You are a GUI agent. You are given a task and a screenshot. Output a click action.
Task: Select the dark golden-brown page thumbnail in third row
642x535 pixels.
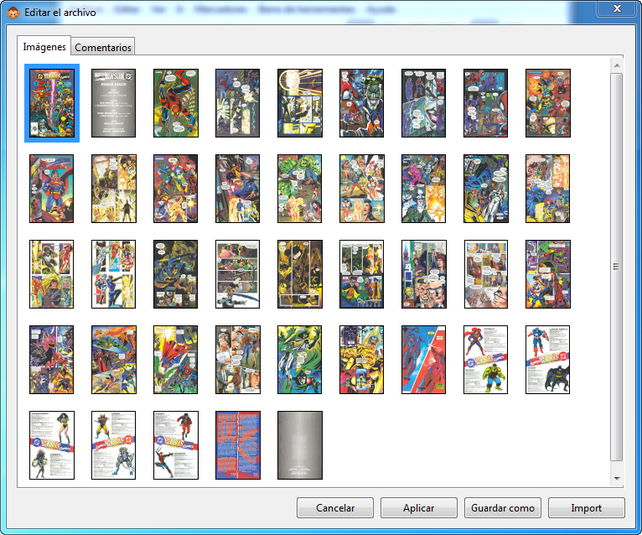(x=300, y=274)
